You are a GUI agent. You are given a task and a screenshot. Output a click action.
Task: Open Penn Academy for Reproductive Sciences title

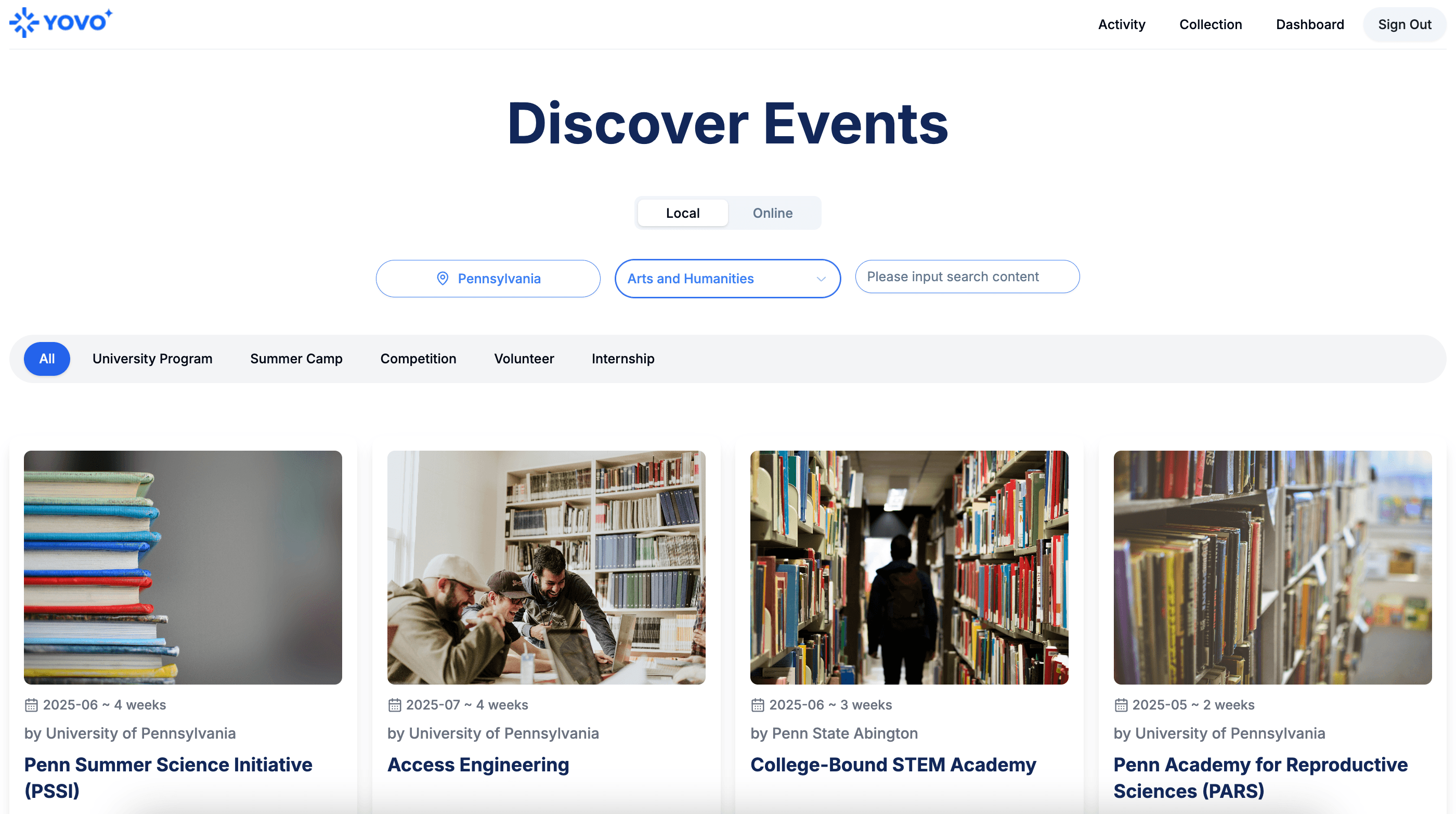(1260, 778)
